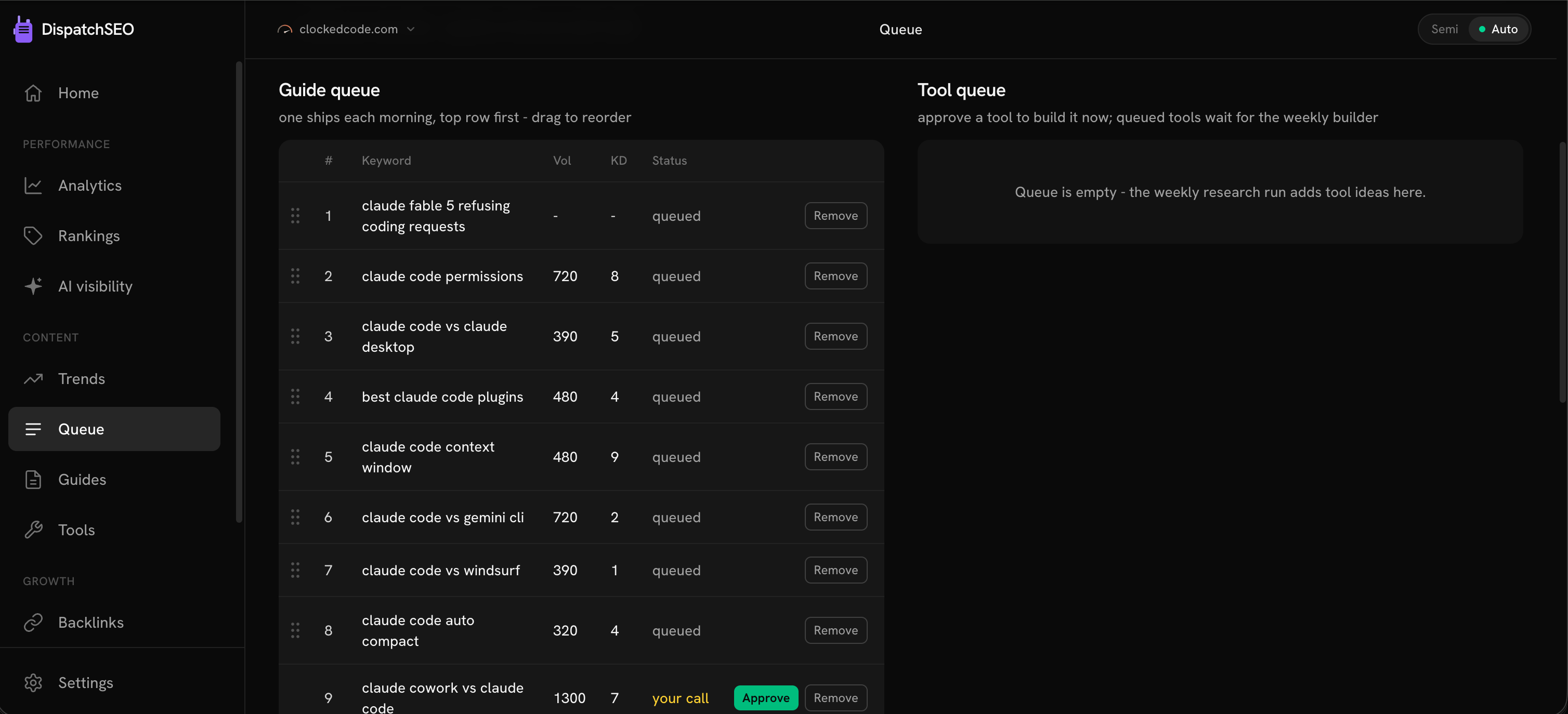Grab drag handle for claude code permissions row
This screenshot has height=714, width=1568.
click(x=295, y=276)
